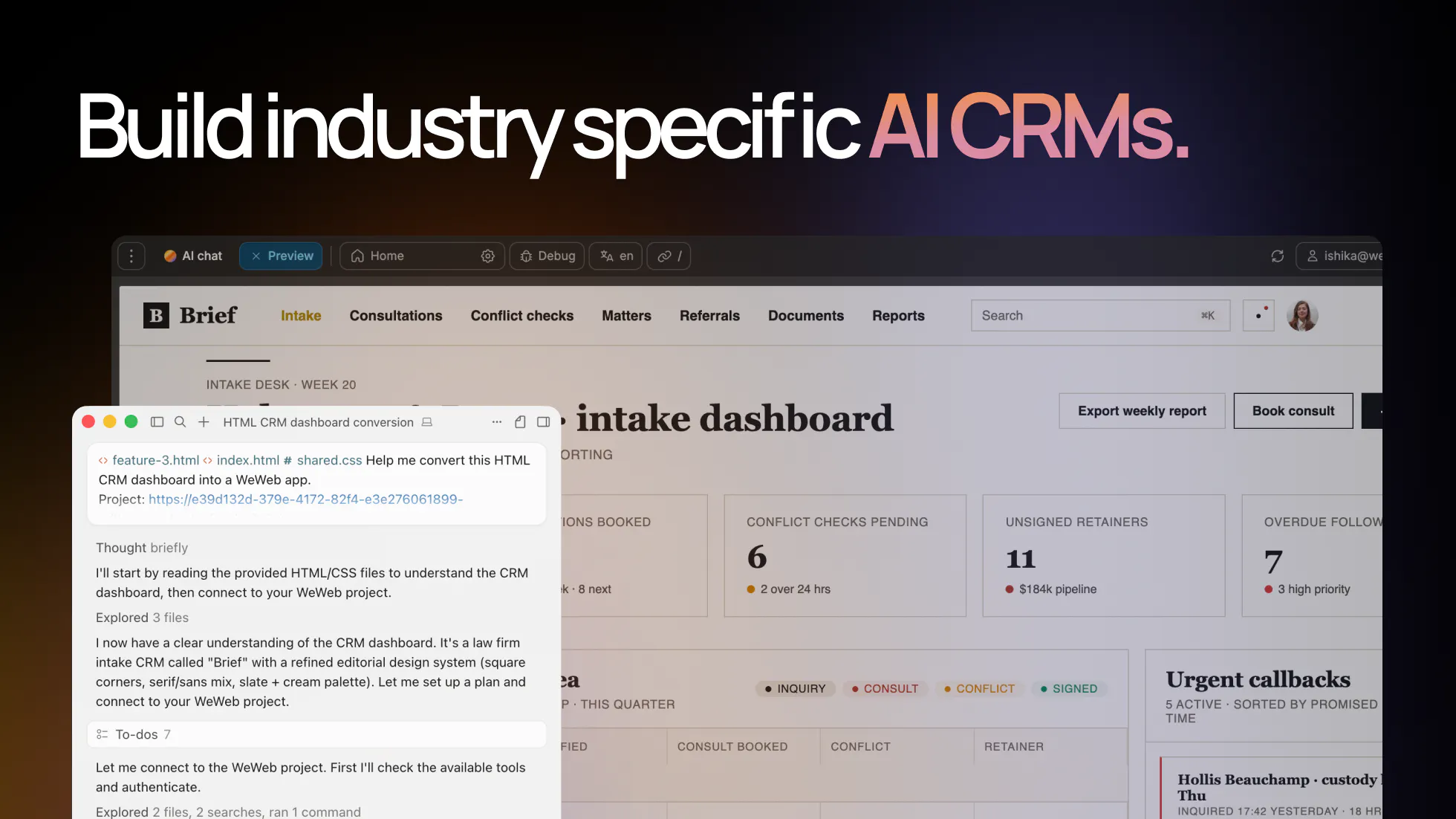Toggle the CONSULT legend chip

(x=885, y=688)
